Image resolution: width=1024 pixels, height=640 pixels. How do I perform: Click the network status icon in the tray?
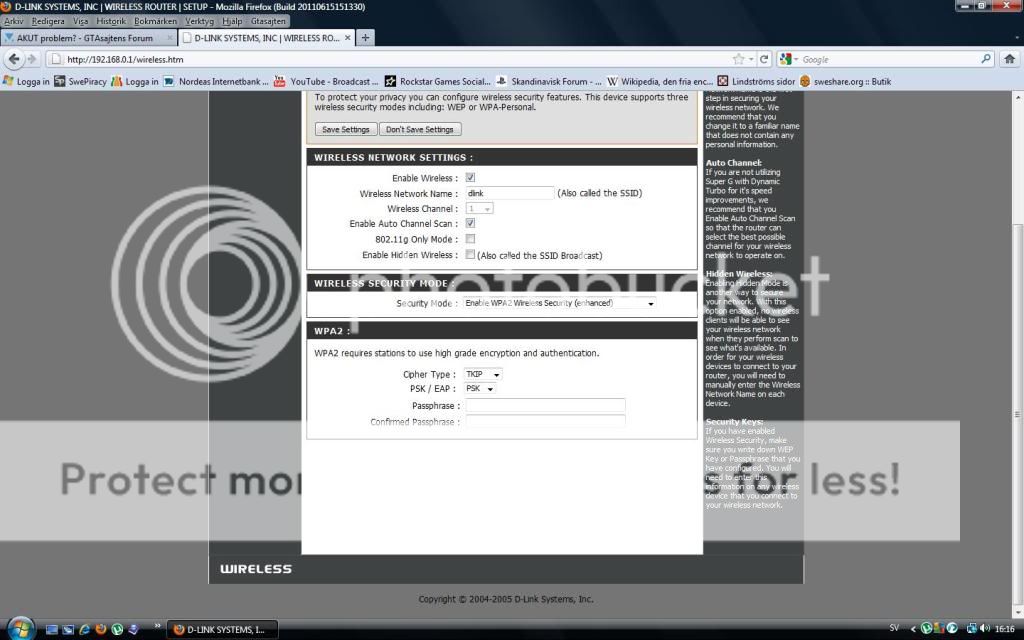(971, 630)
